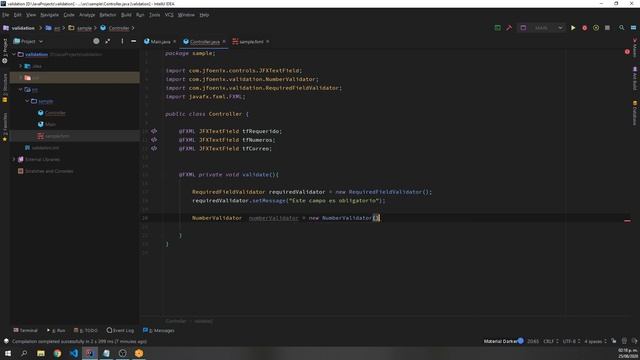This screenshot has width=640, height=360.
Task: Open the Event Log
Action: click(120, 330)
